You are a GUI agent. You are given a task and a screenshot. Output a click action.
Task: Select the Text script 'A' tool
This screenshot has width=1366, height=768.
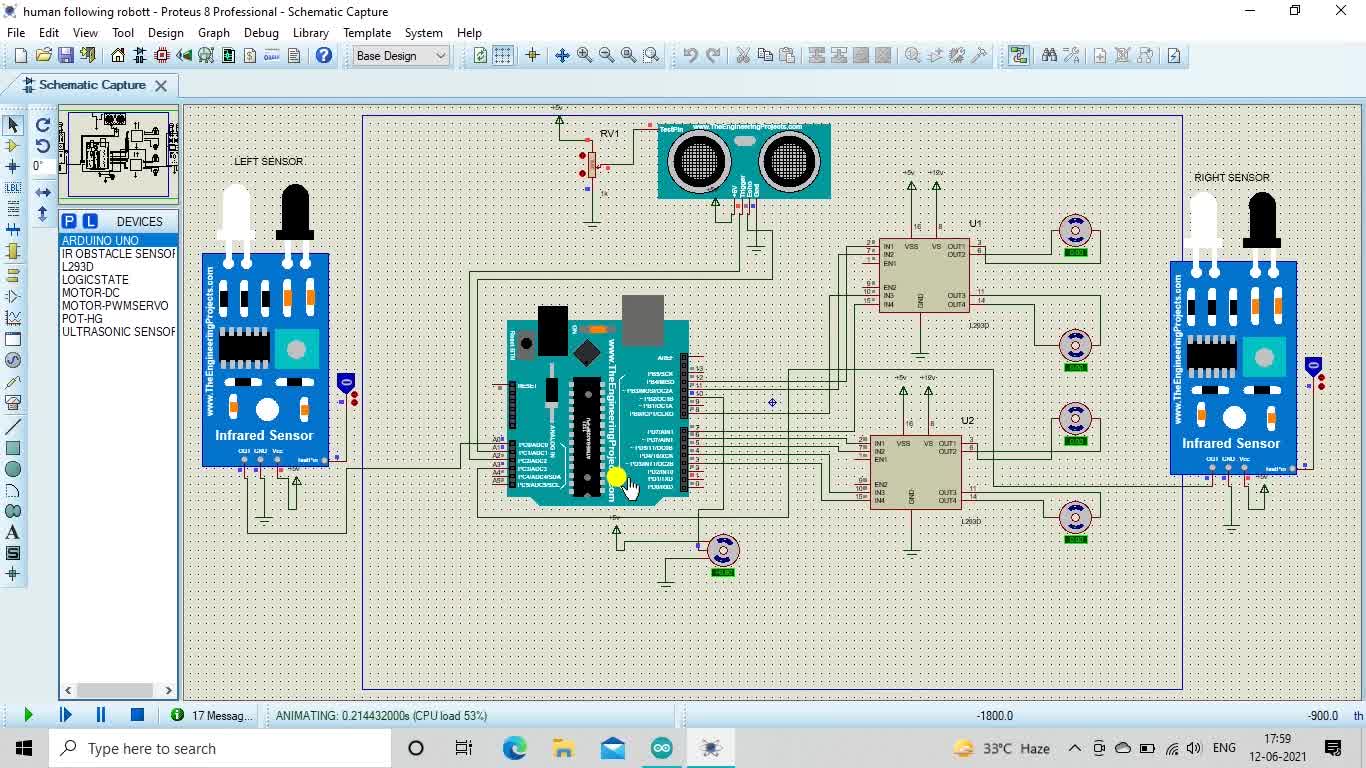[x=12, y=533]
